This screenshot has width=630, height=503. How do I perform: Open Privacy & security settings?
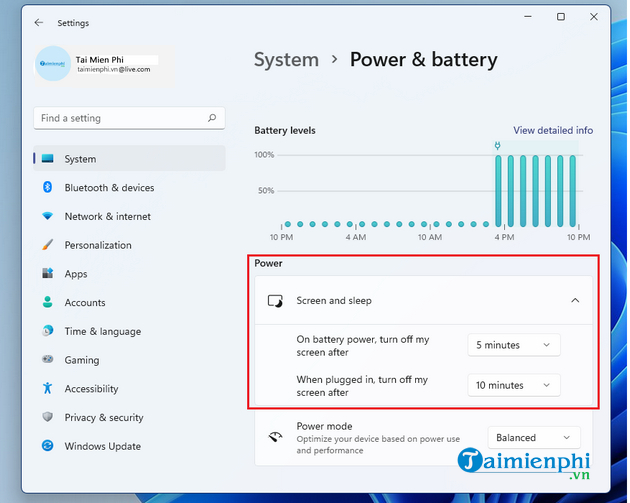pyautogui.click(x=129, y=417)
